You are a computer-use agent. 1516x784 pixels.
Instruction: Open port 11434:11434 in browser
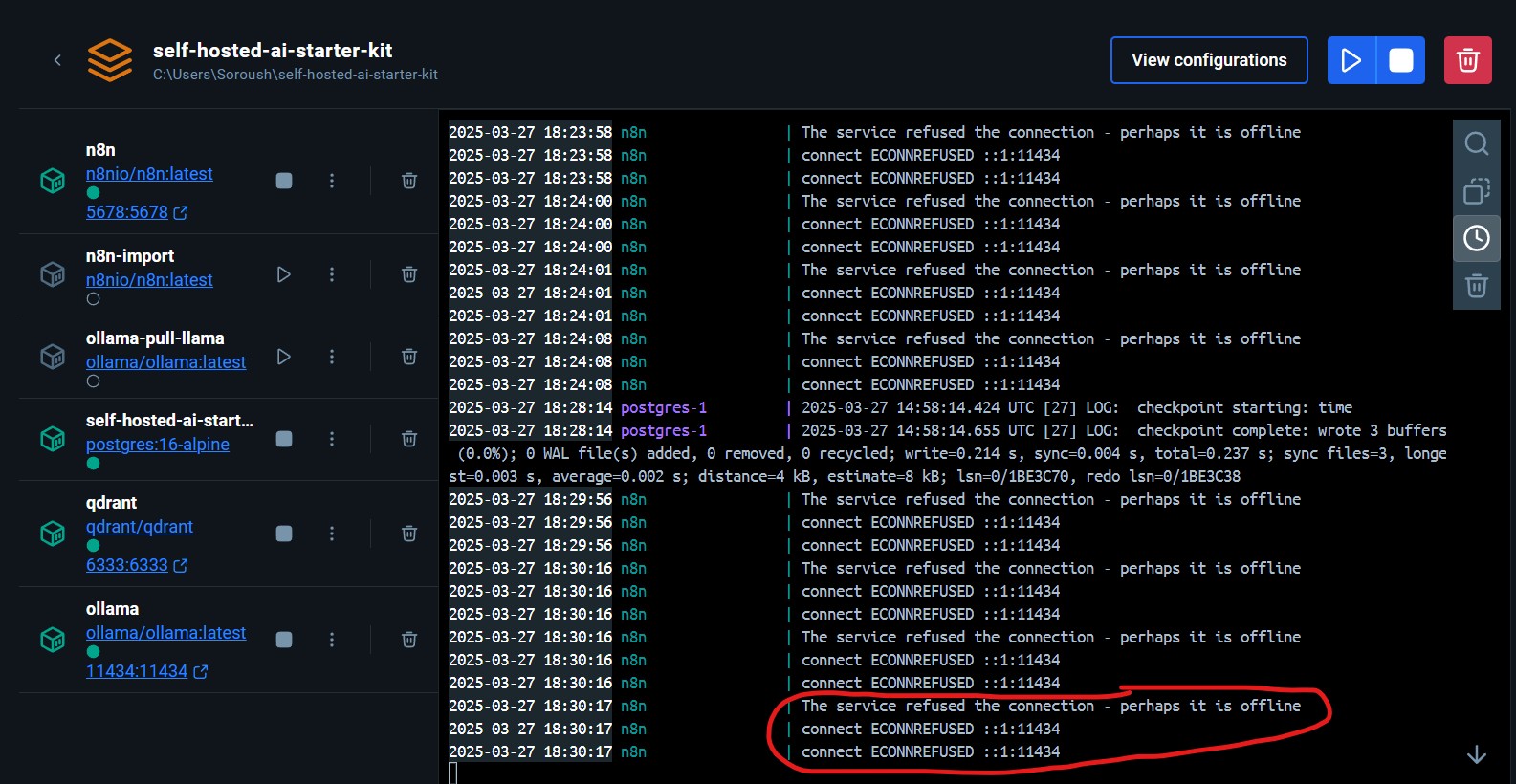146,671
